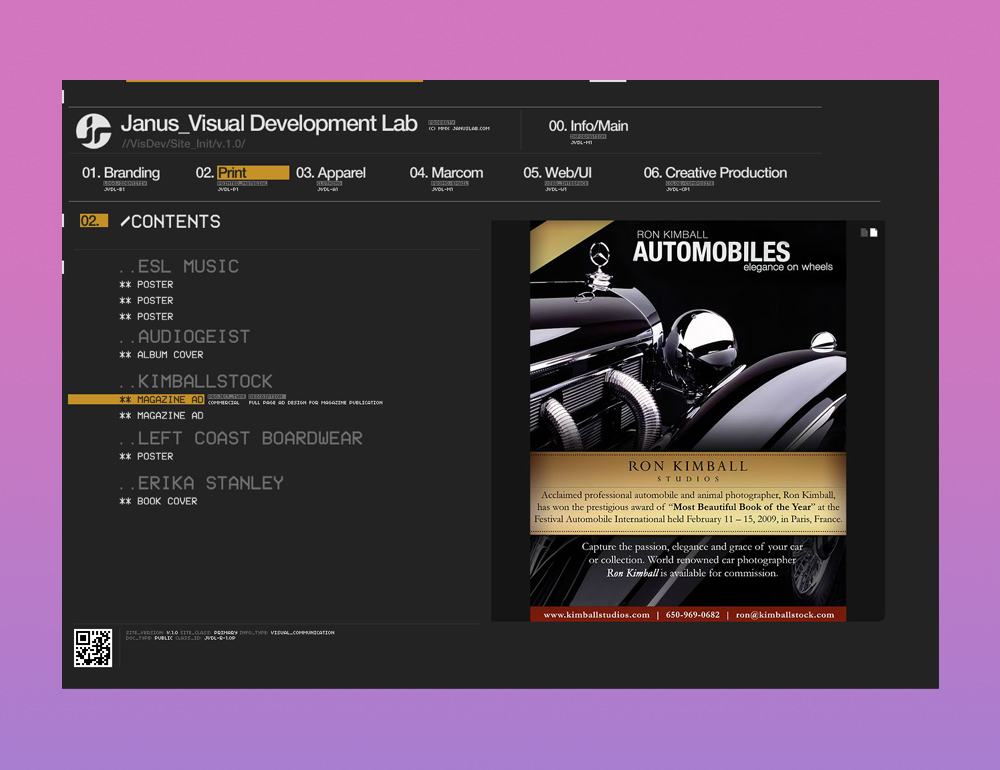Click the ..ESL MUSIC client heading

click(179, 266)
